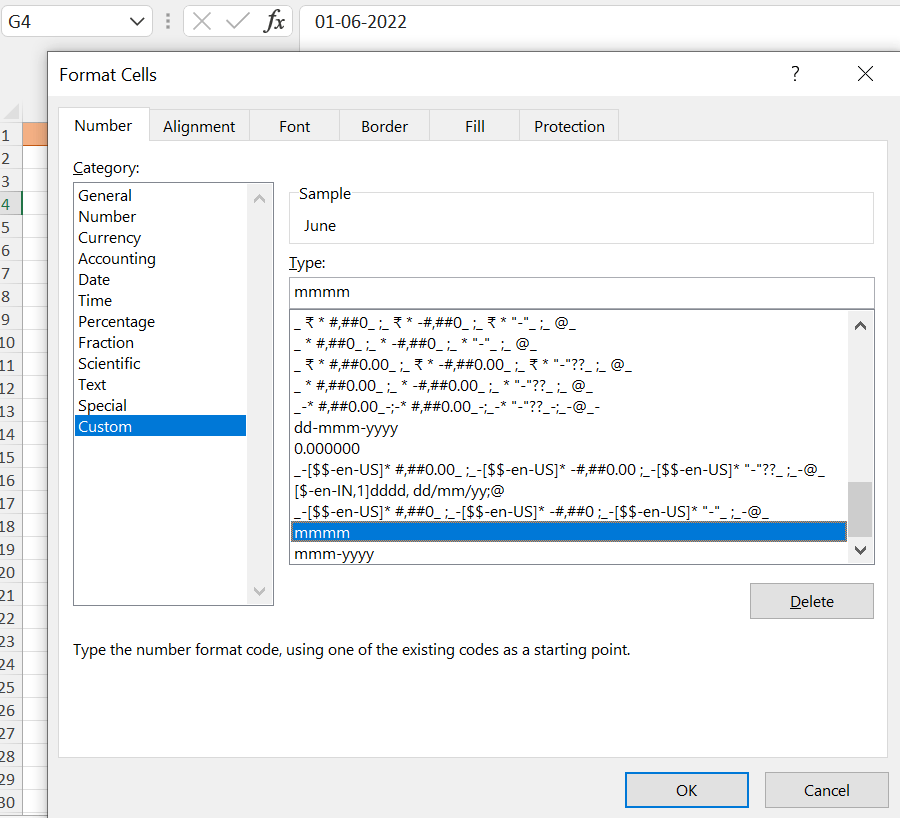900x818 pixels.
Task: Click the formula bar enter checkmark icon
Action: (237, 22)
